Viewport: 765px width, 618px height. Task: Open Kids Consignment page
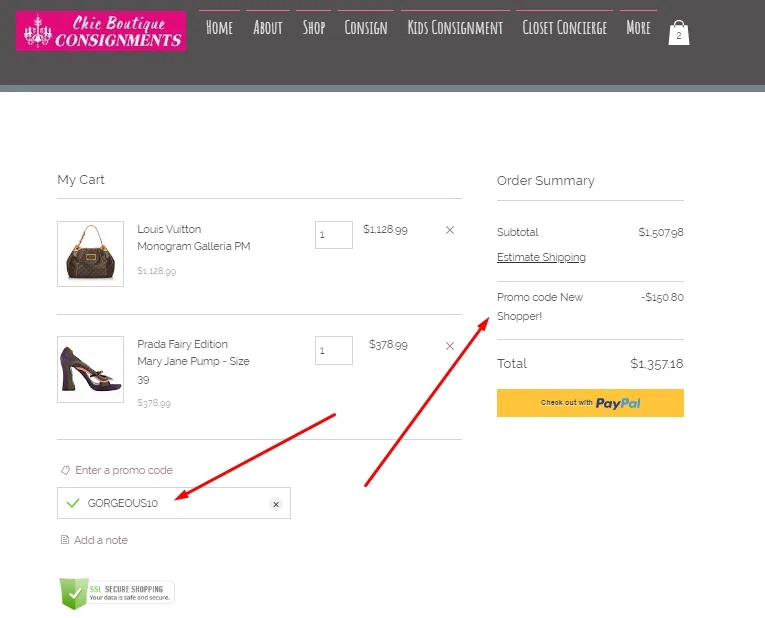455,27
